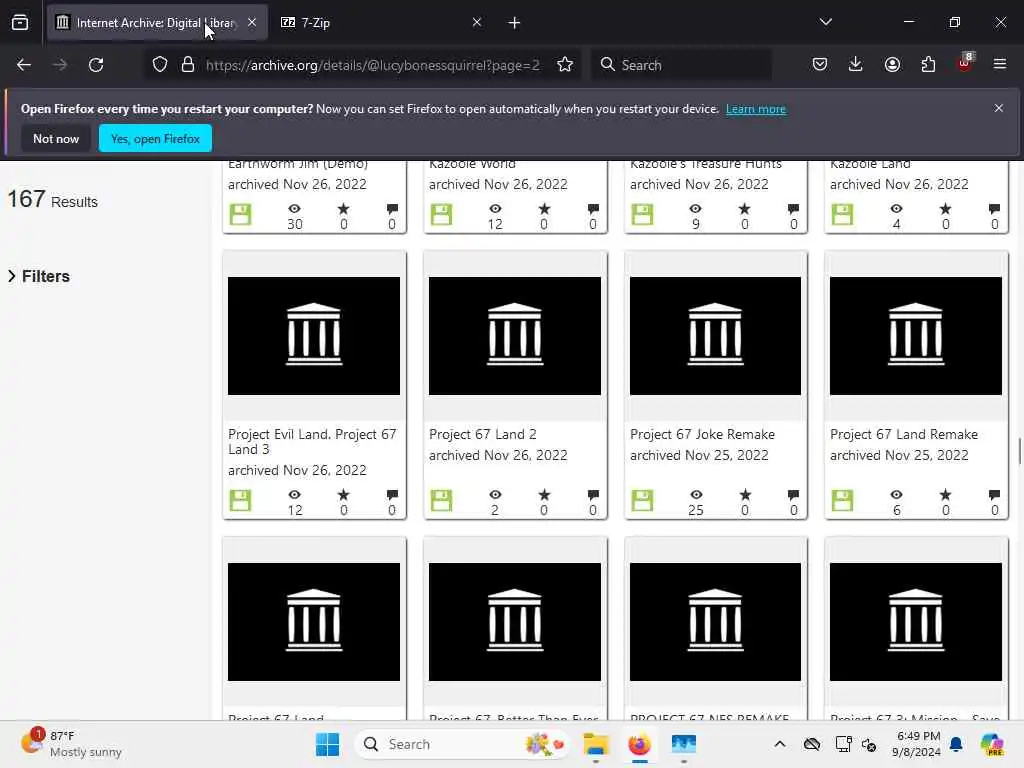1024x768 pixels.
Task: Click the favorites star on Kazoole World card
Action: coord(544,208)
